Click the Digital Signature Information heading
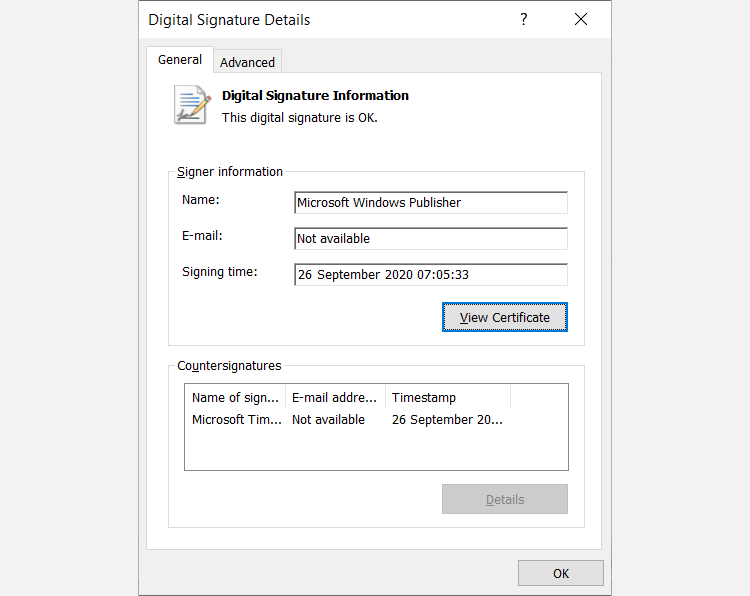 [315, 96]
